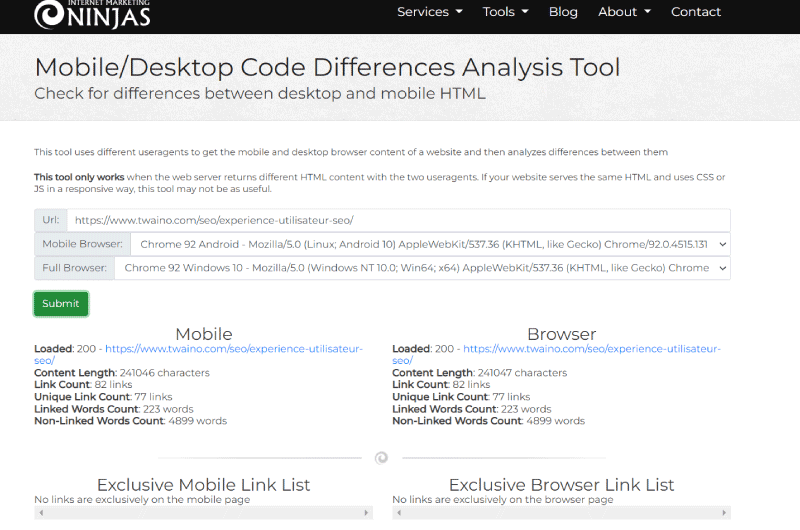Click the Url input field
This screenshot has width=800, height=530.
click(x=398, y=220)
